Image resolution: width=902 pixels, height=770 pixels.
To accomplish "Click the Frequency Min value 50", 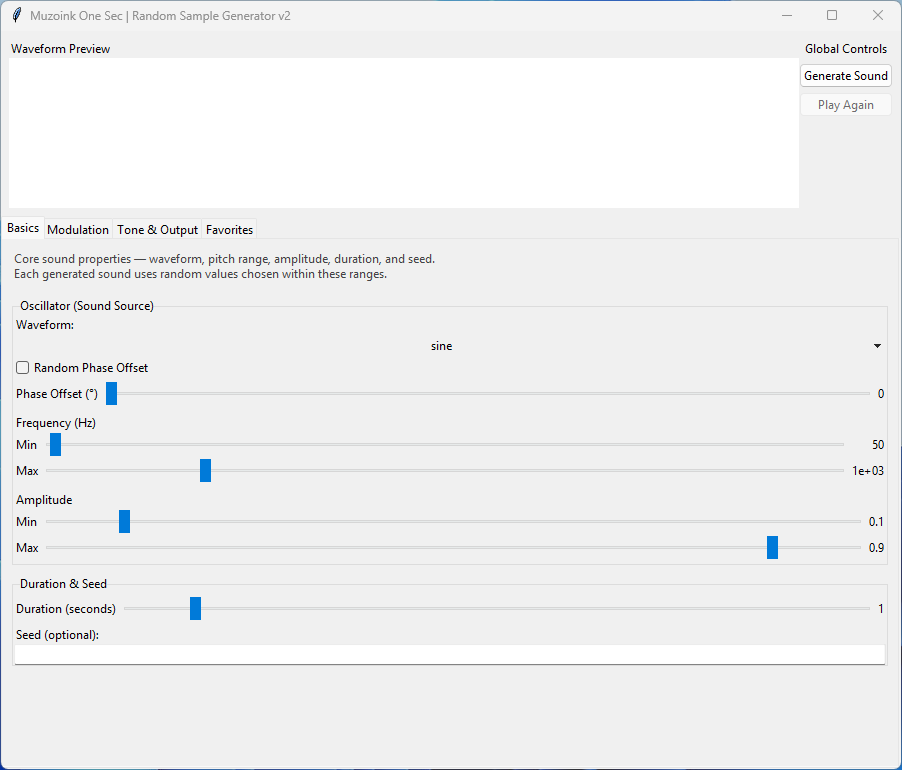I will tap(878, 445).
